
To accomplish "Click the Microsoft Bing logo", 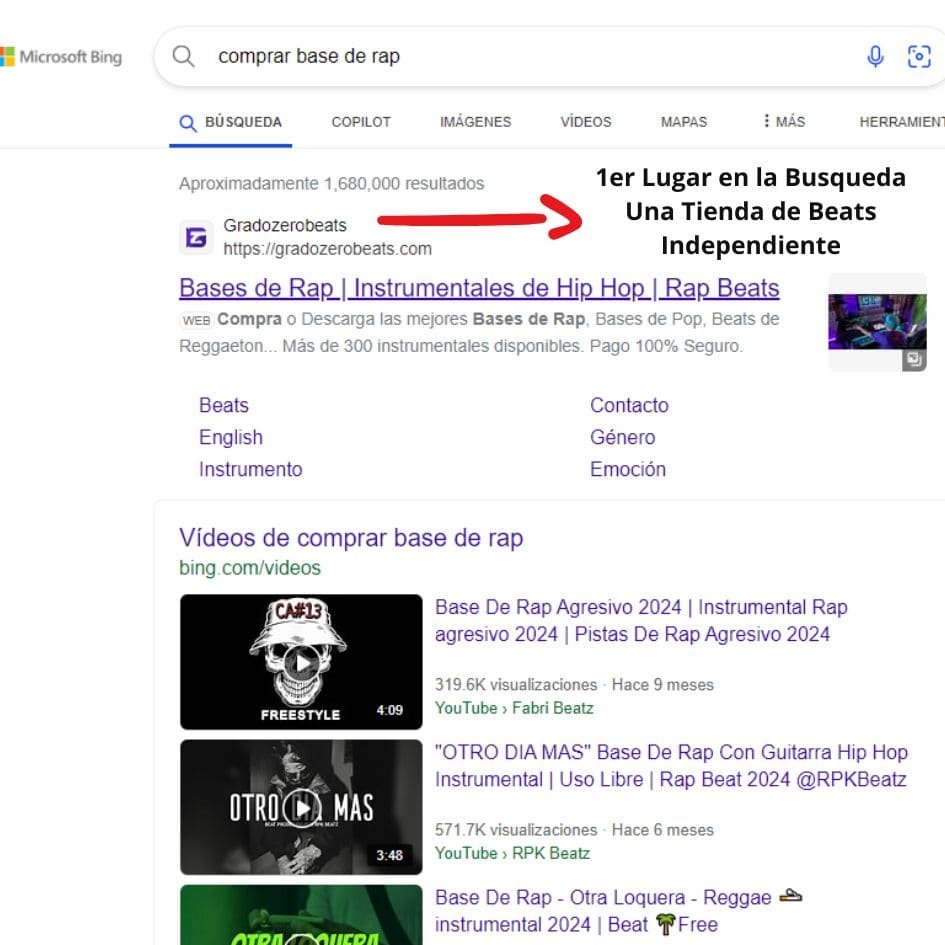I will [62, 57].
